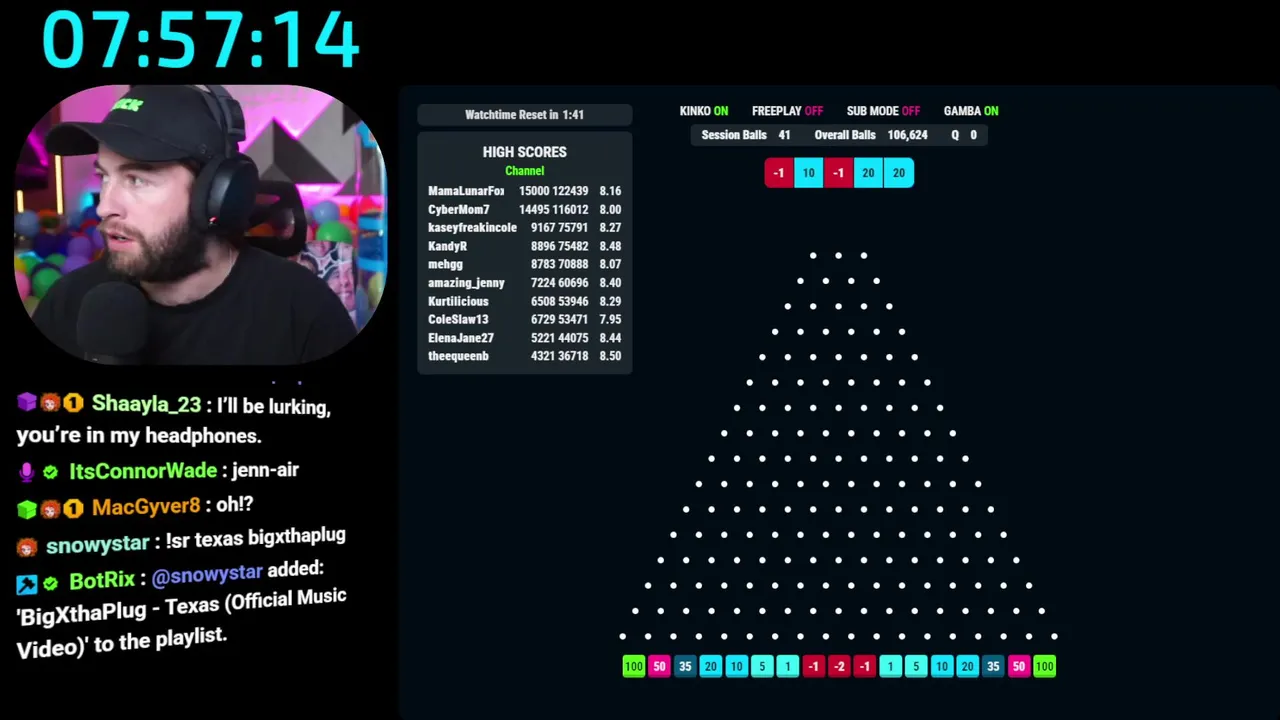1280x720 pixels.
Task: Click the blue hammer moderator badge beside BotRix
Action: pyautogui.click(x=27, y=583)
